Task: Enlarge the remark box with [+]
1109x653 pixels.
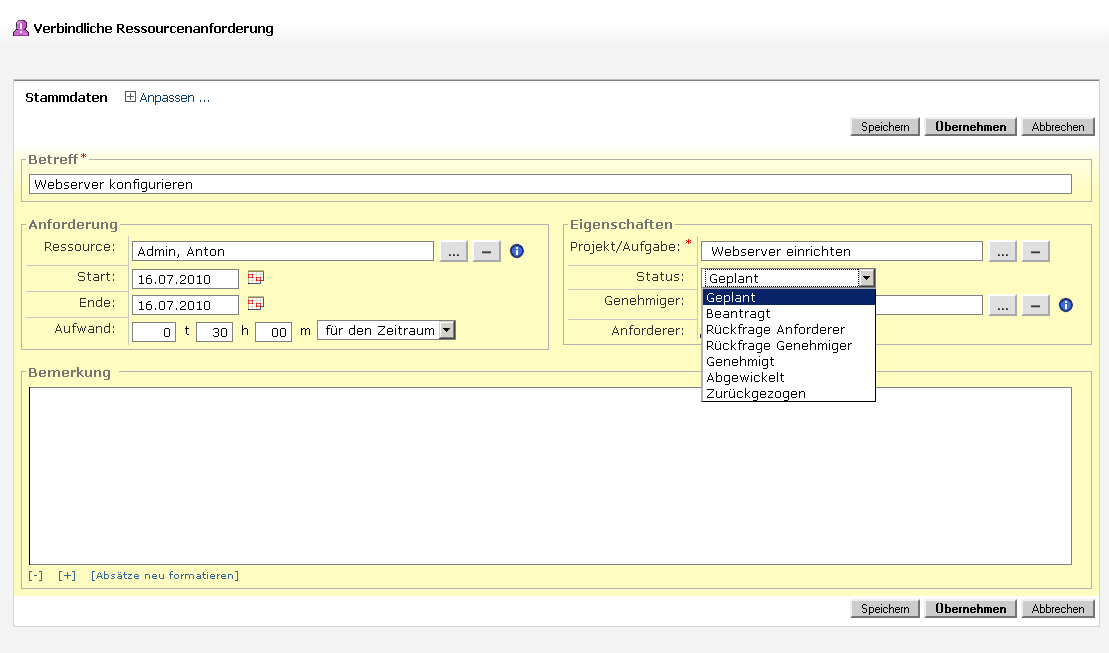Action: [66, 575]
